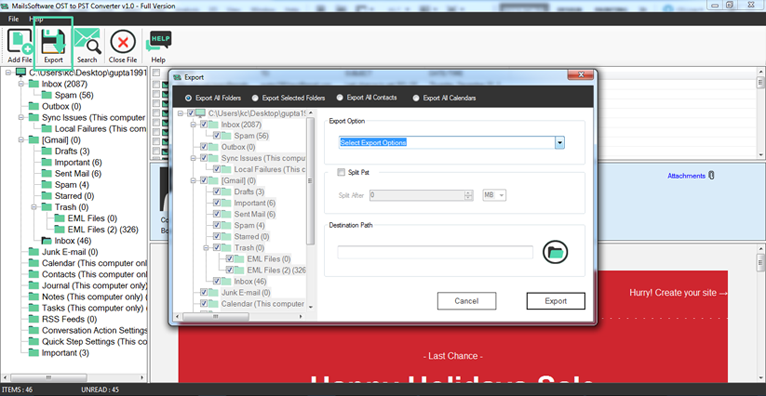Uncheck Starred (0) in export dialog tree
Screen dimensions: 766x396
(216, 237)
